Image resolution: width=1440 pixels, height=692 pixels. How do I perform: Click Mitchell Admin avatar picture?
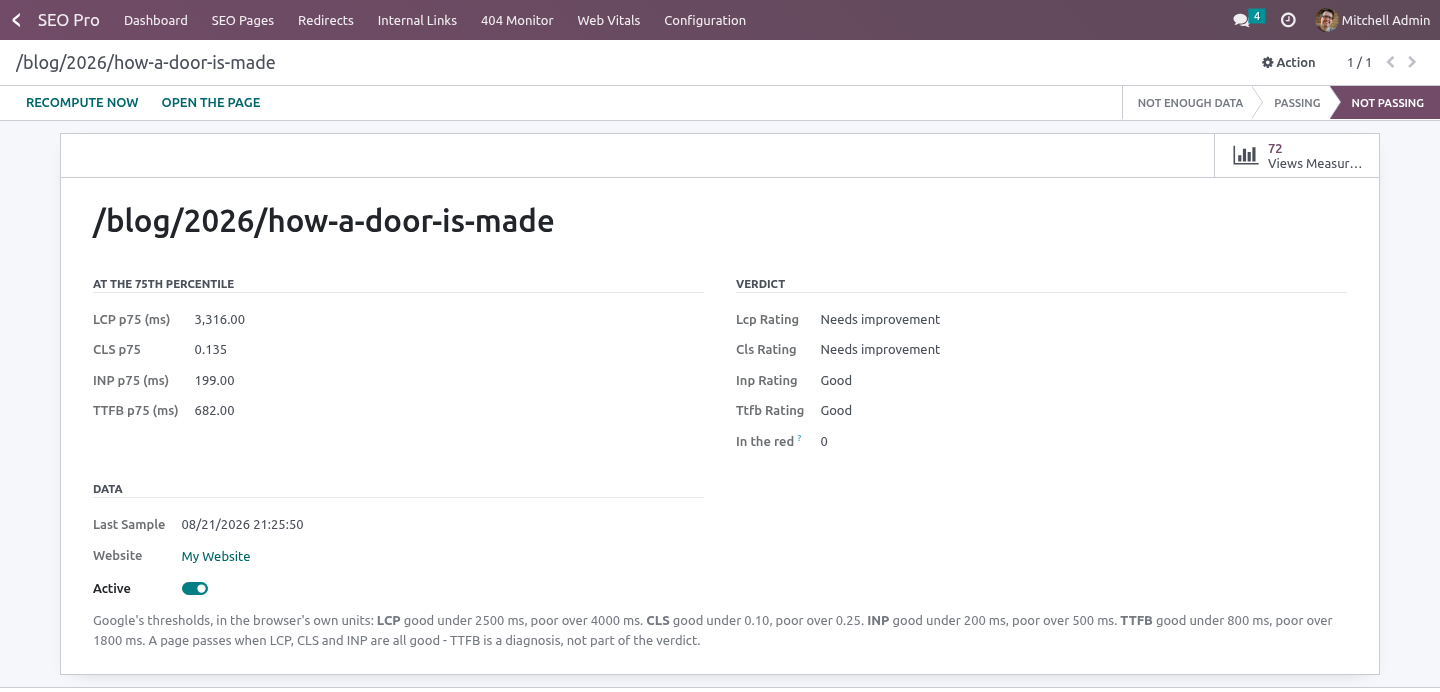(1326, 20)
